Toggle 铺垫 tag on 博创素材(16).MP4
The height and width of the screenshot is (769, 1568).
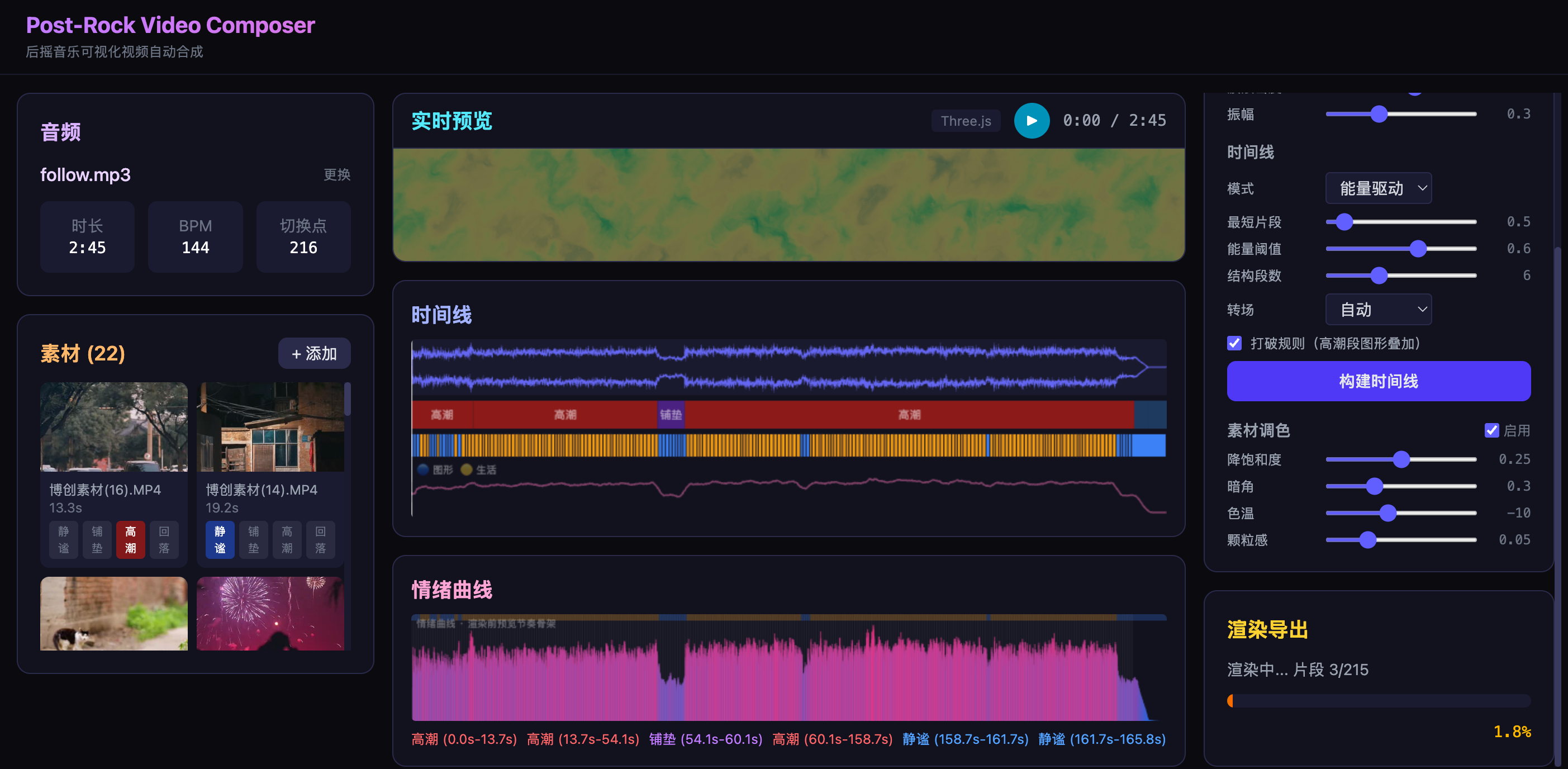[x=97, y=539]
